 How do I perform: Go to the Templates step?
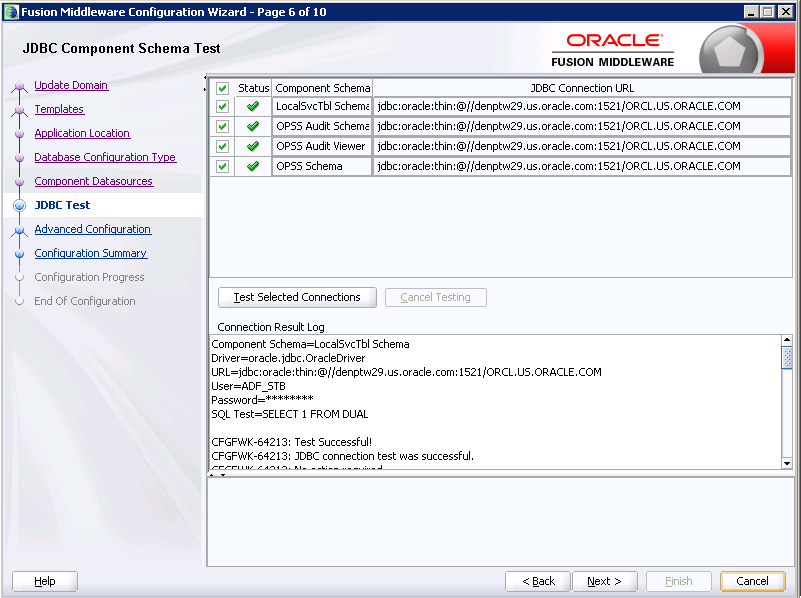[59, 109]
